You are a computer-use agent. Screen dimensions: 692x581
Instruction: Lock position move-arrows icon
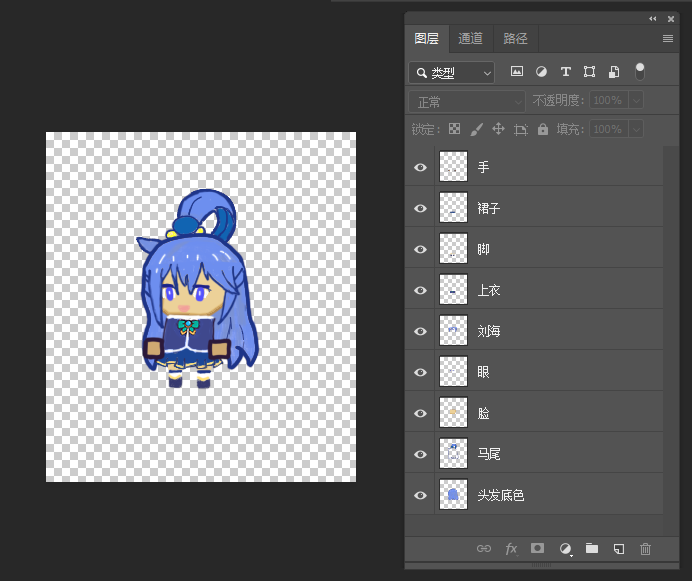(x=498, y=129)
